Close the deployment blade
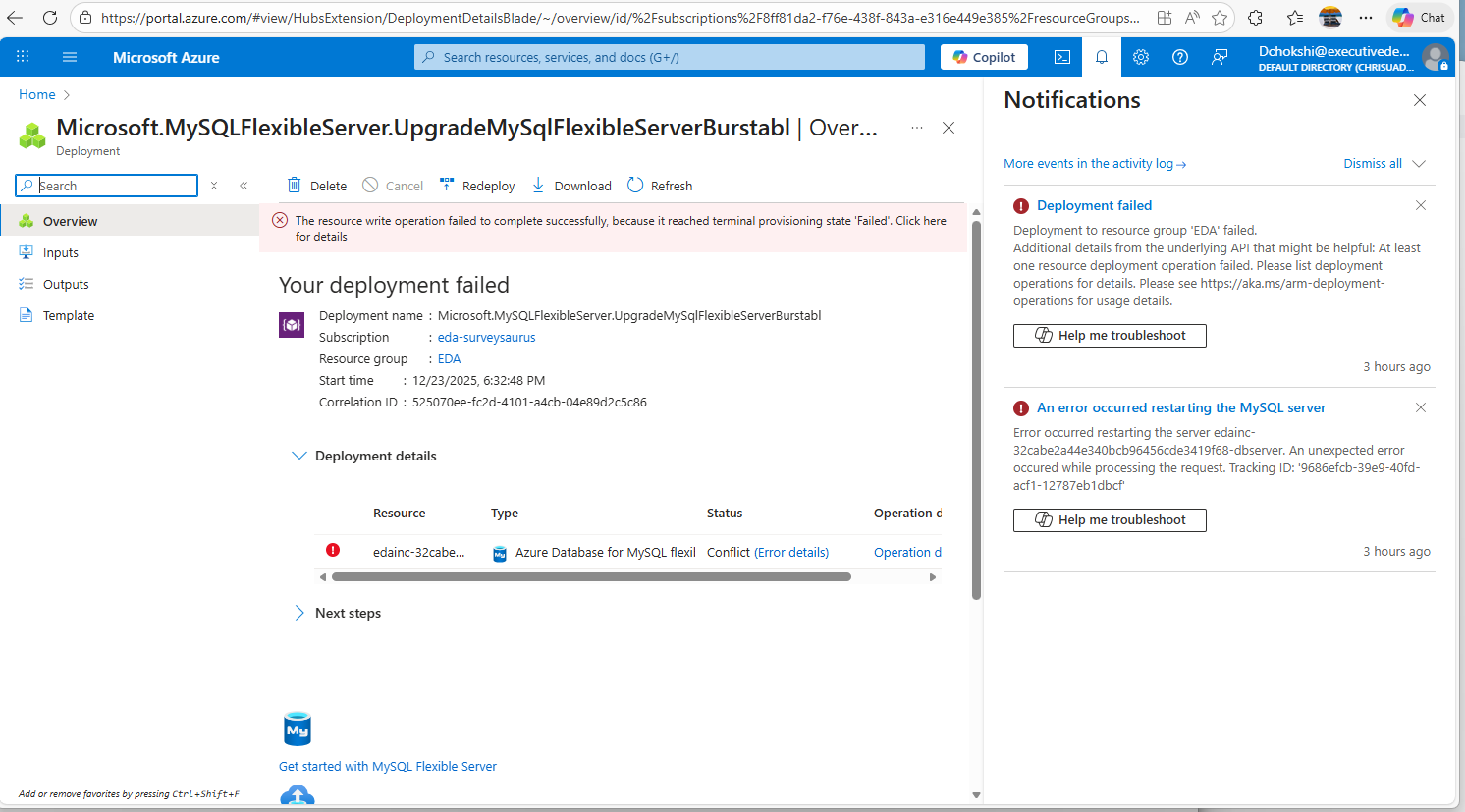Viewport: 1465px width, 812px height. coord(949,128)
